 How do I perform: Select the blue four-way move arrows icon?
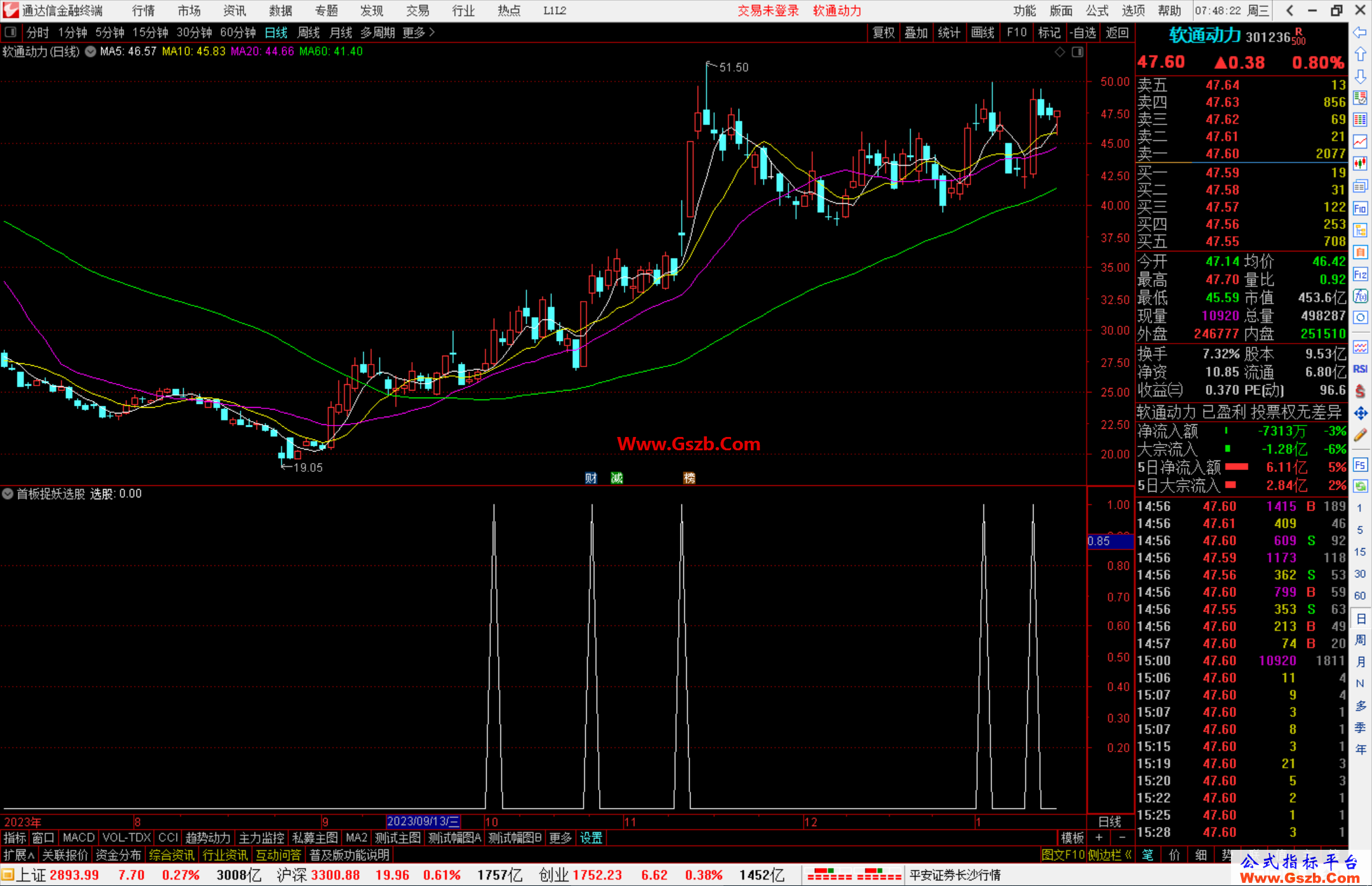pos(1360,413)
